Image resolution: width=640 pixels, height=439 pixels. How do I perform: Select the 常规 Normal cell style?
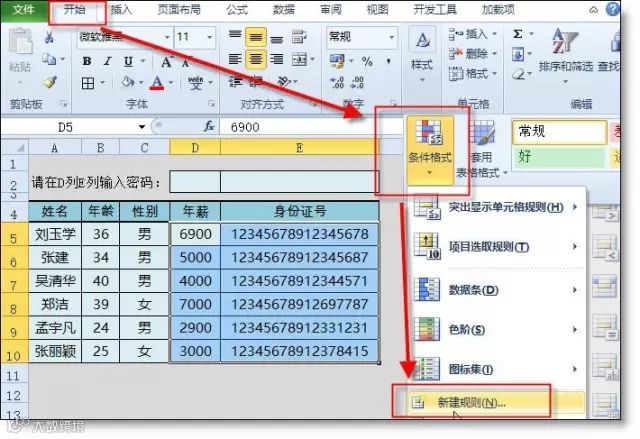(x=559, y=132)
